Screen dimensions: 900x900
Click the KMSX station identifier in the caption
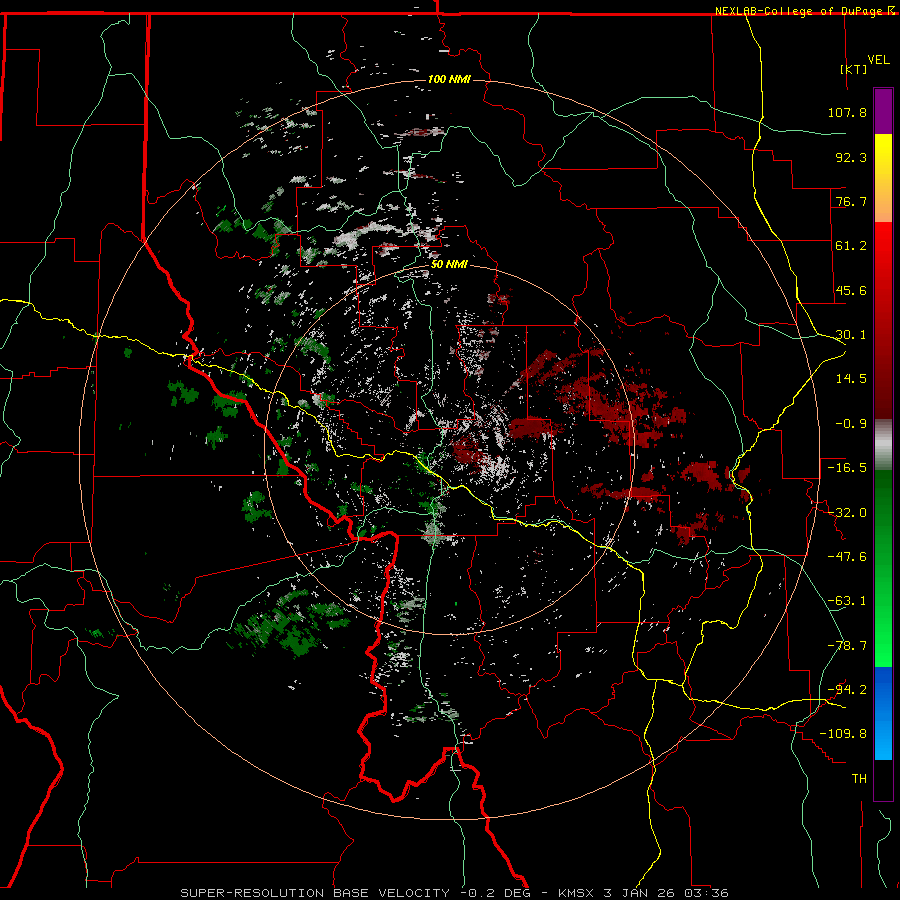[x=577, y=893]
